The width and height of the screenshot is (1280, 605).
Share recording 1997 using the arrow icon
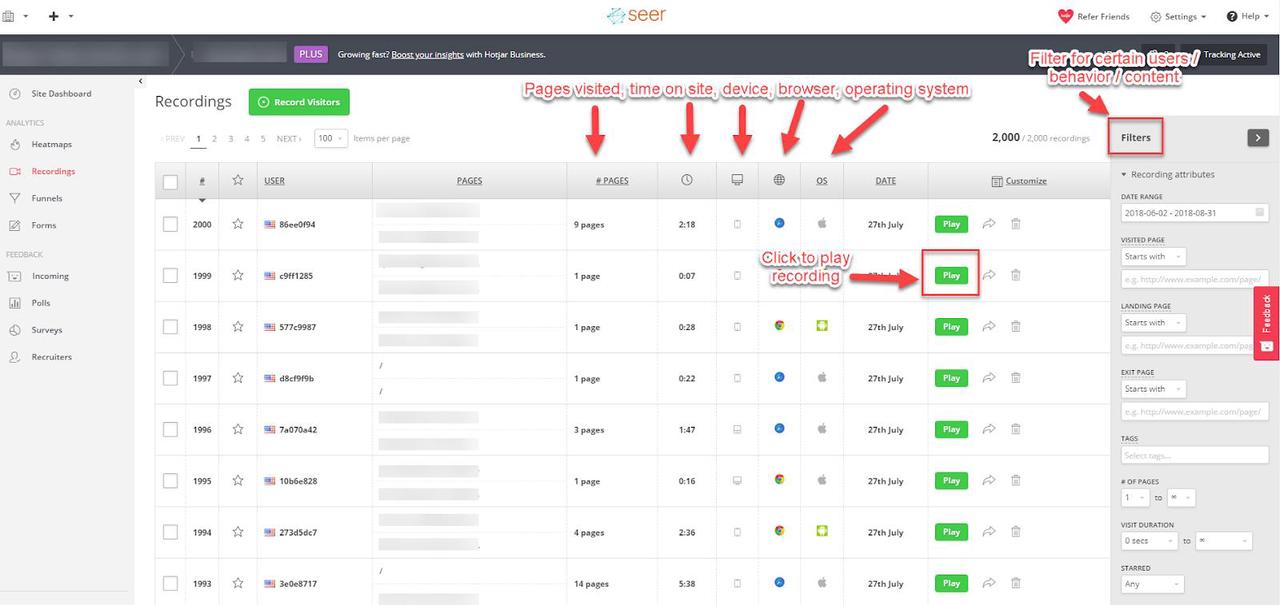(988, 378)
